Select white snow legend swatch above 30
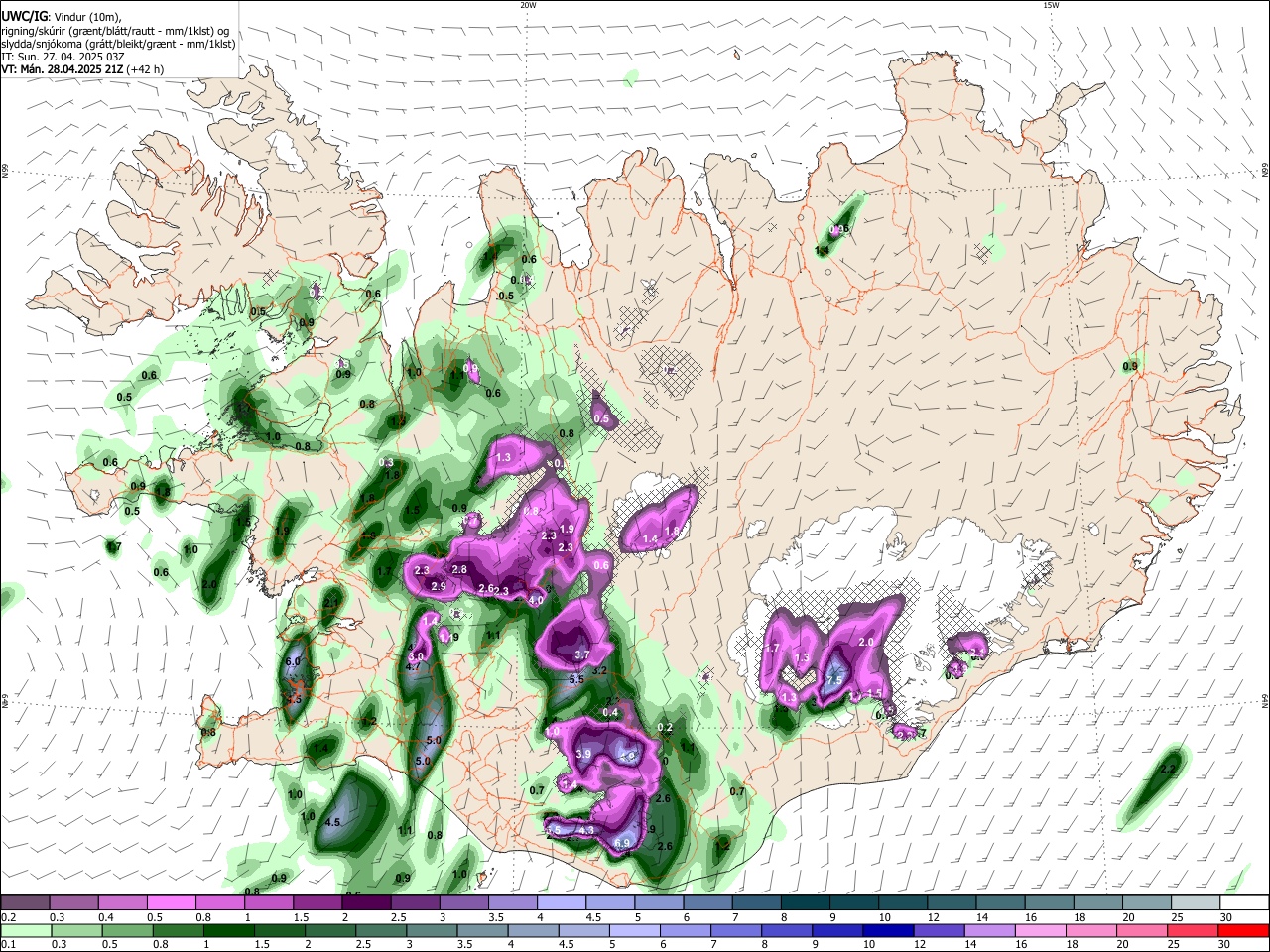Screen dimensions: 1270x952 pos(1244,902)
